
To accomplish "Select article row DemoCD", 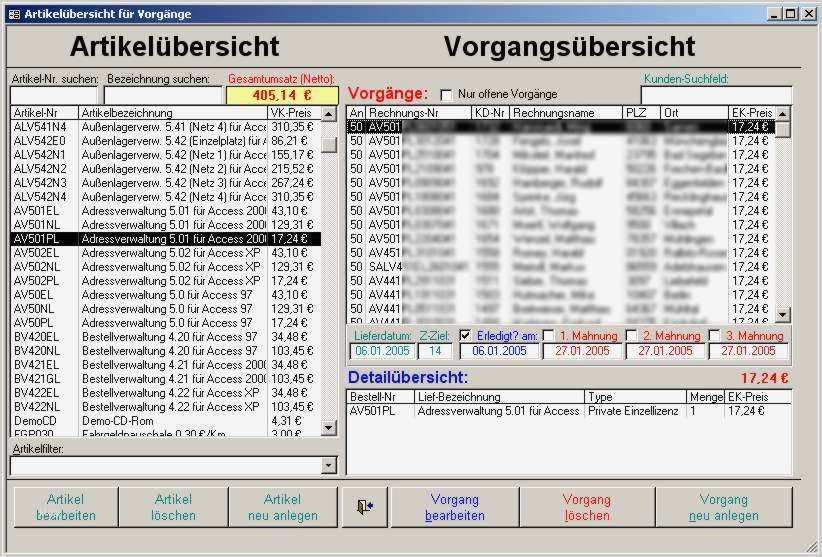I will click(166, 421).
